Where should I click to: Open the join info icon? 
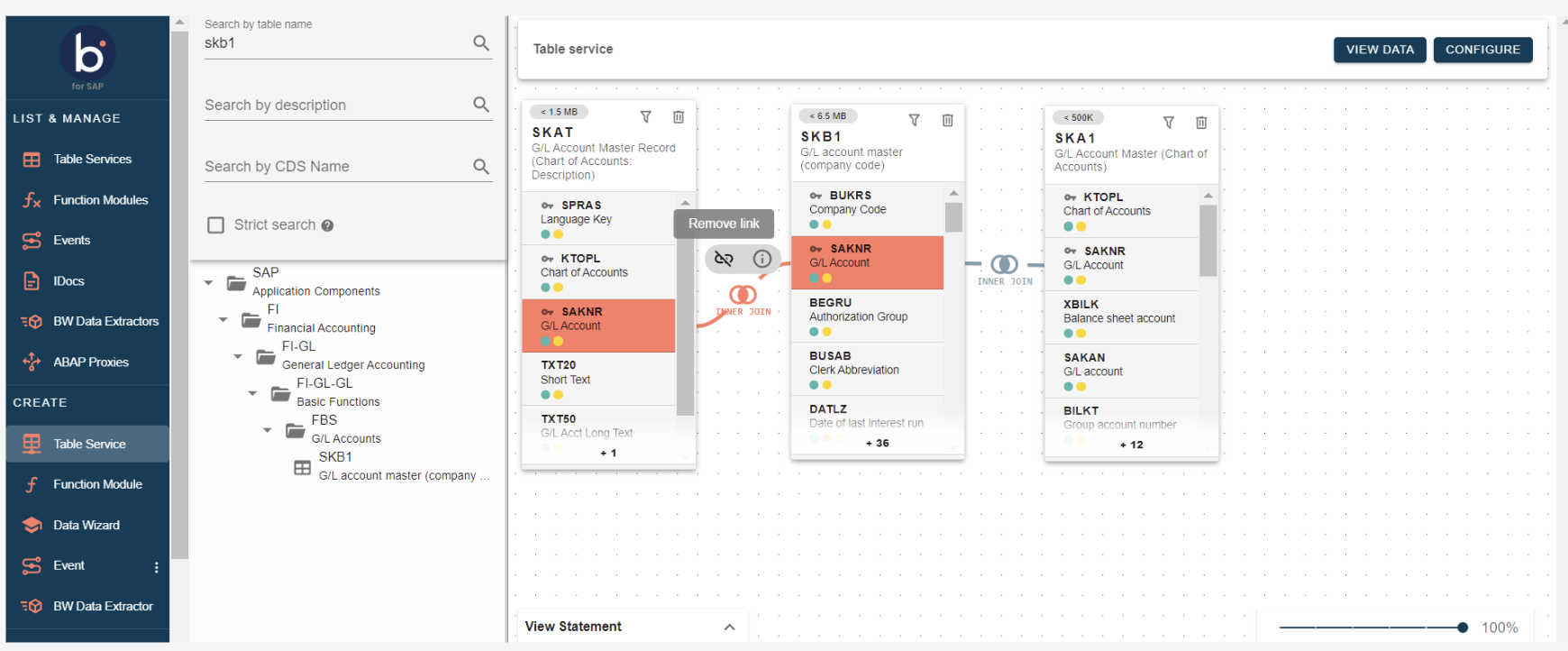762,260
